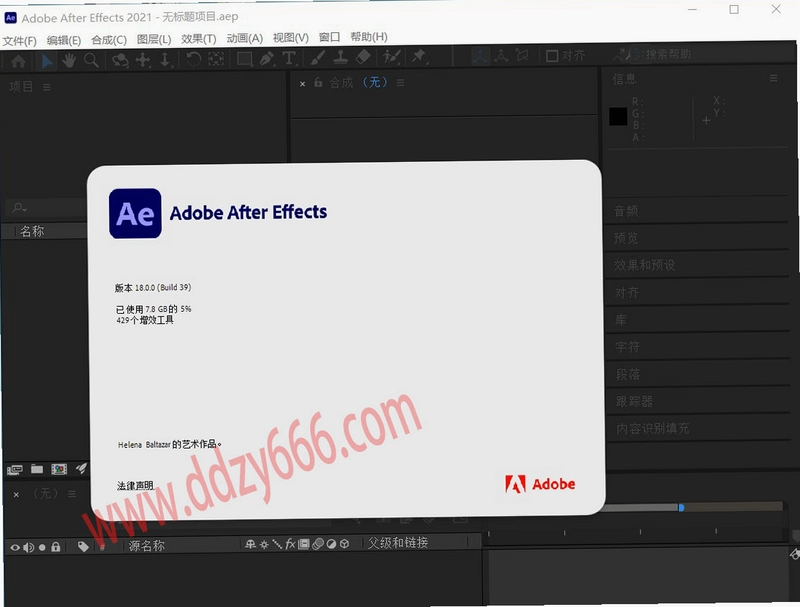Open the 图层(L) menu
Screen dimensions: 800x607
(154, 39)
